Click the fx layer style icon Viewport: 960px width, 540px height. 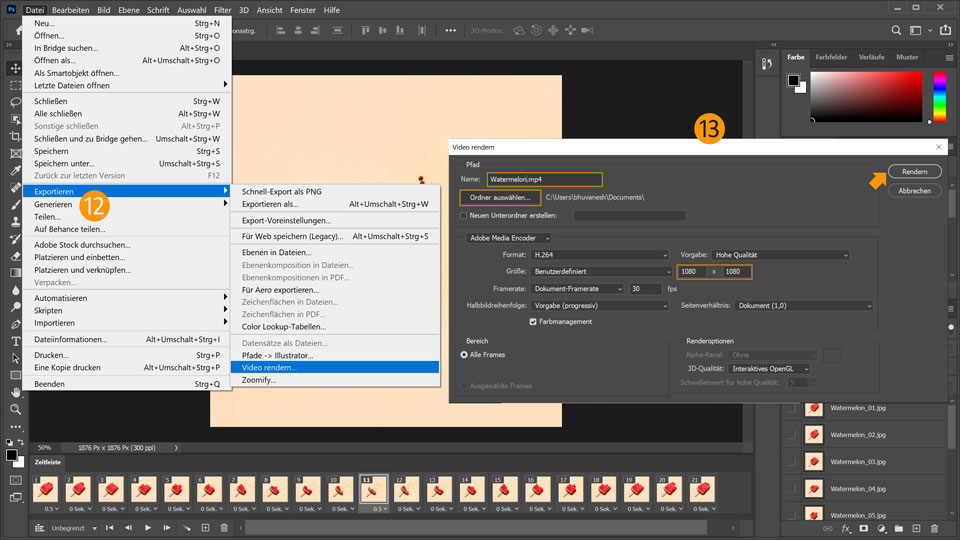coord(846,527)
